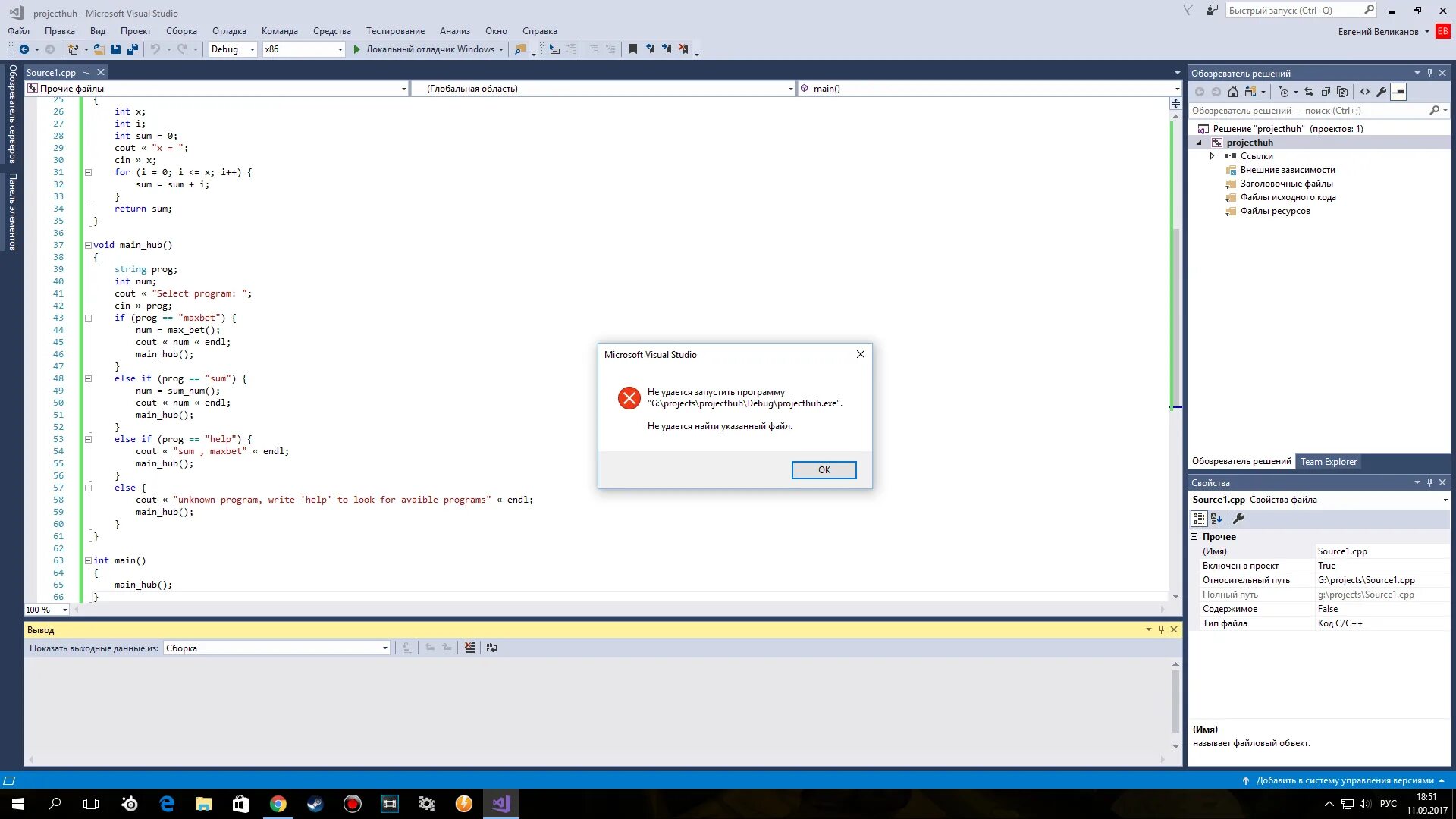Image resolution: width=1456 pixels, height=819 pixels.
Task: Click the notifications flag icon
Action: pos(1188,11)
